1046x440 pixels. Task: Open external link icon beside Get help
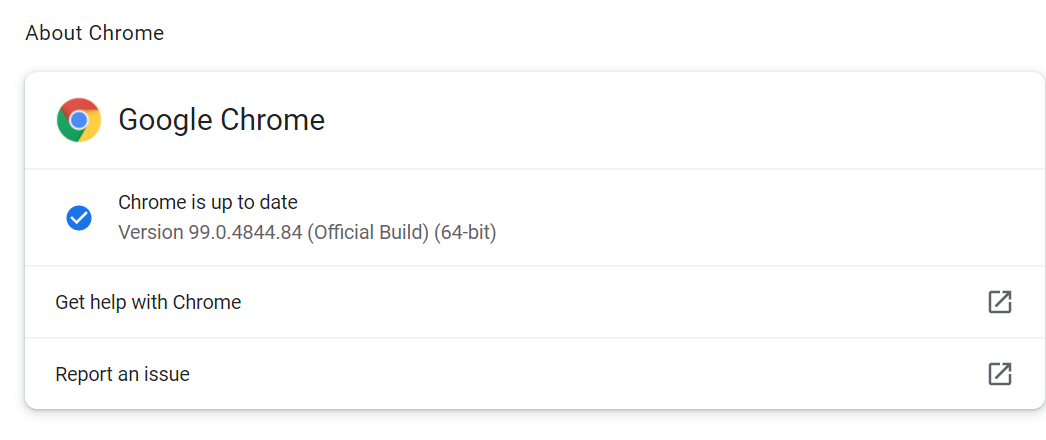point(999,302)
